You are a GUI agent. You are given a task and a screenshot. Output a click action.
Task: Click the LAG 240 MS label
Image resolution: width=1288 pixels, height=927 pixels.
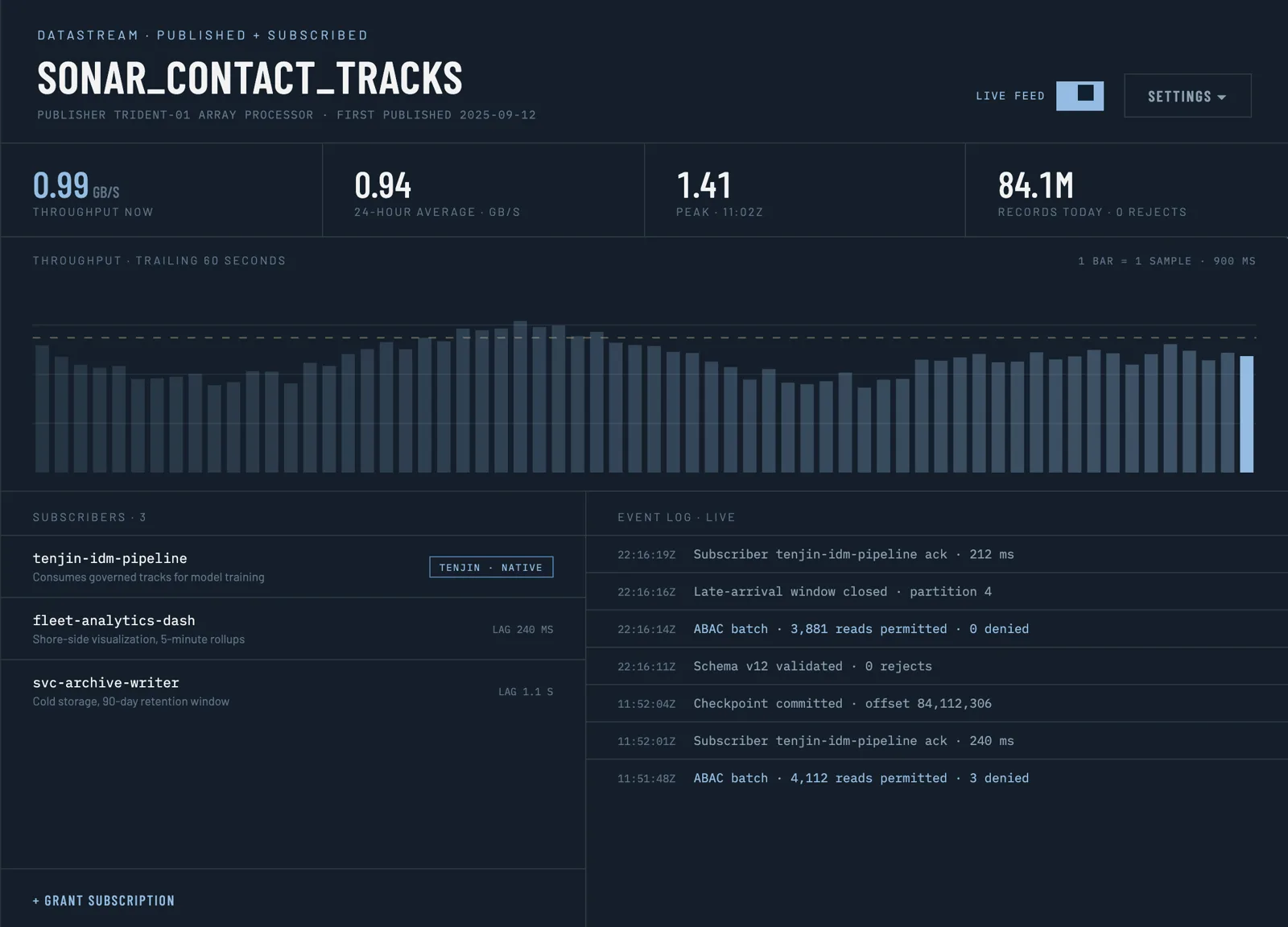coord(522,630)
